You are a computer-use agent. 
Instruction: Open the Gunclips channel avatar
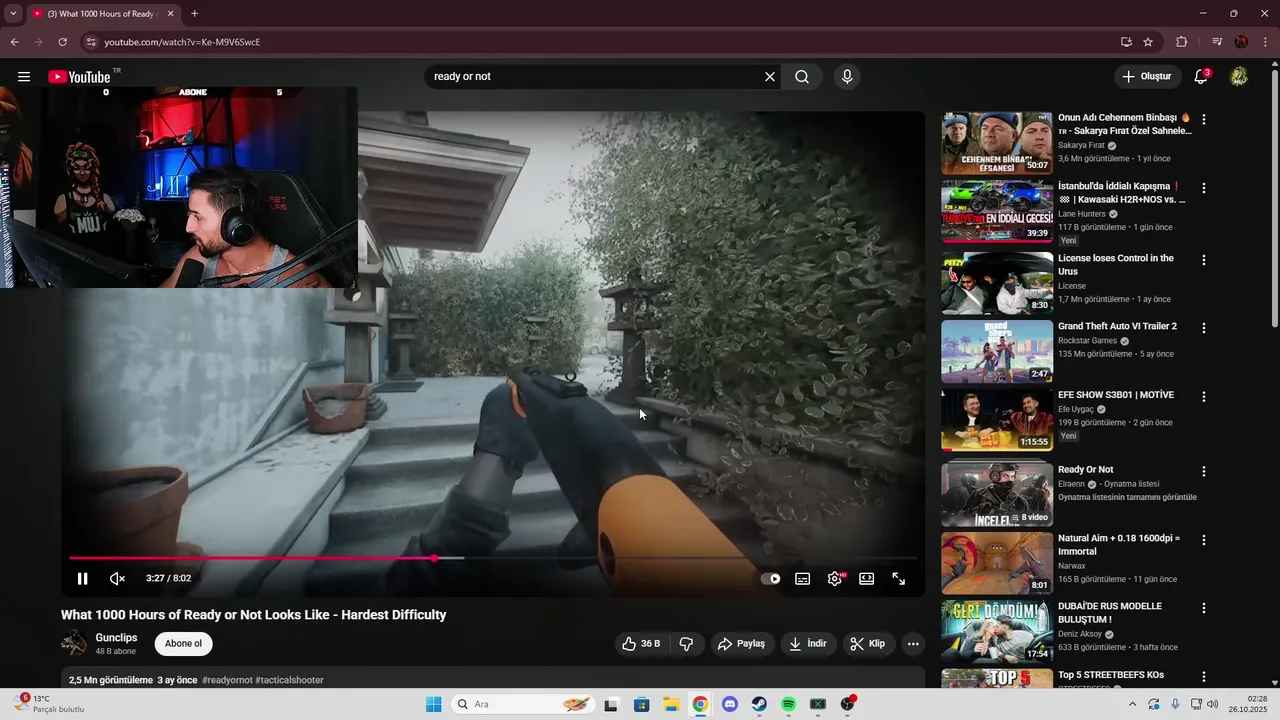point(74,644)
